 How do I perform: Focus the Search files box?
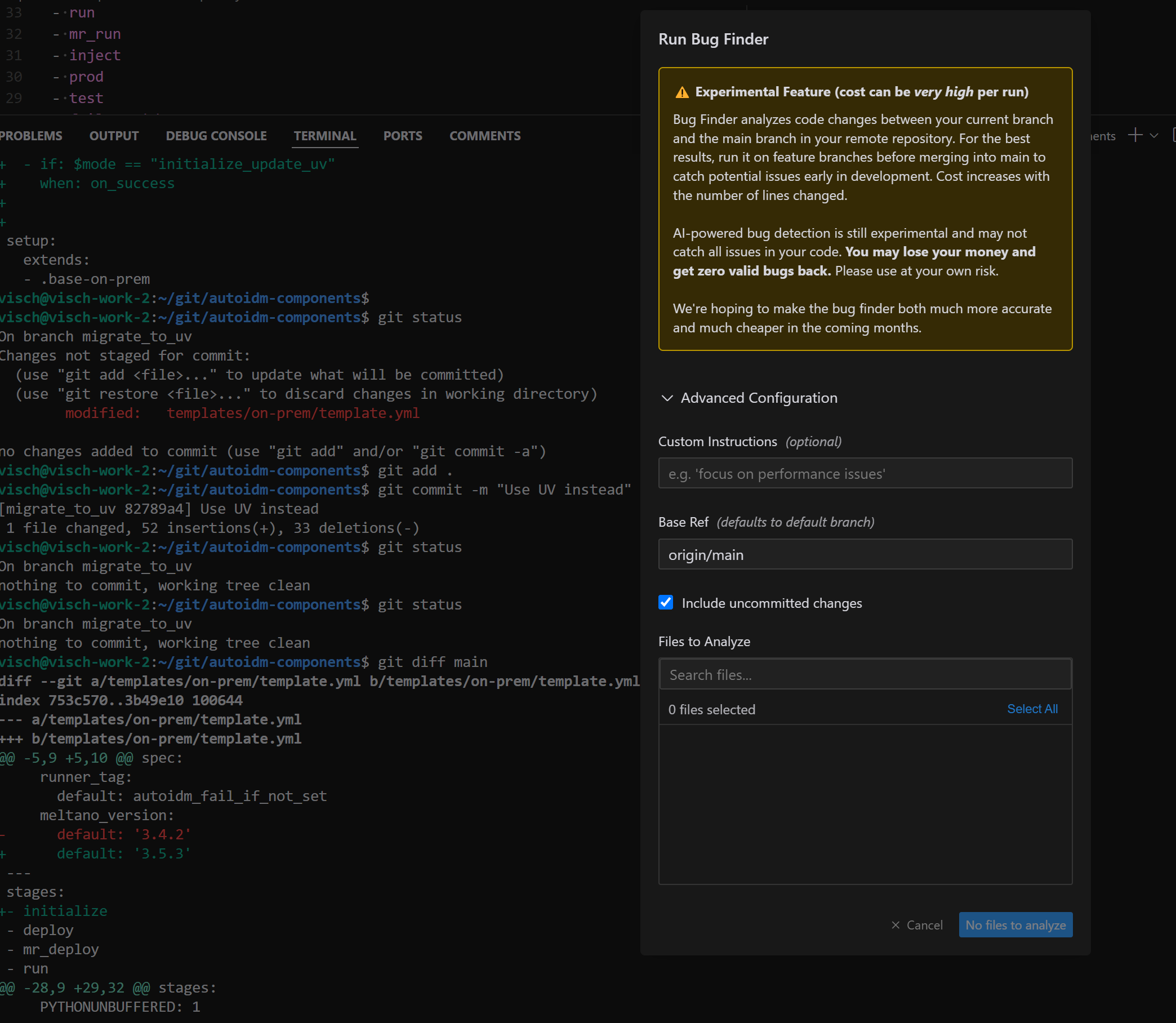pos(865,675)
